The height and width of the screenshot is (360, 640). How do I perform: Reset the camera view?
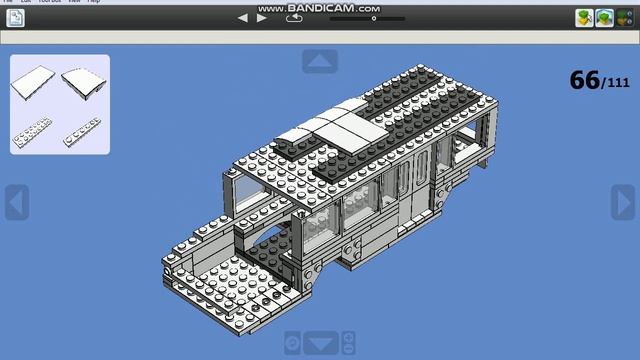tap(293, 342)
